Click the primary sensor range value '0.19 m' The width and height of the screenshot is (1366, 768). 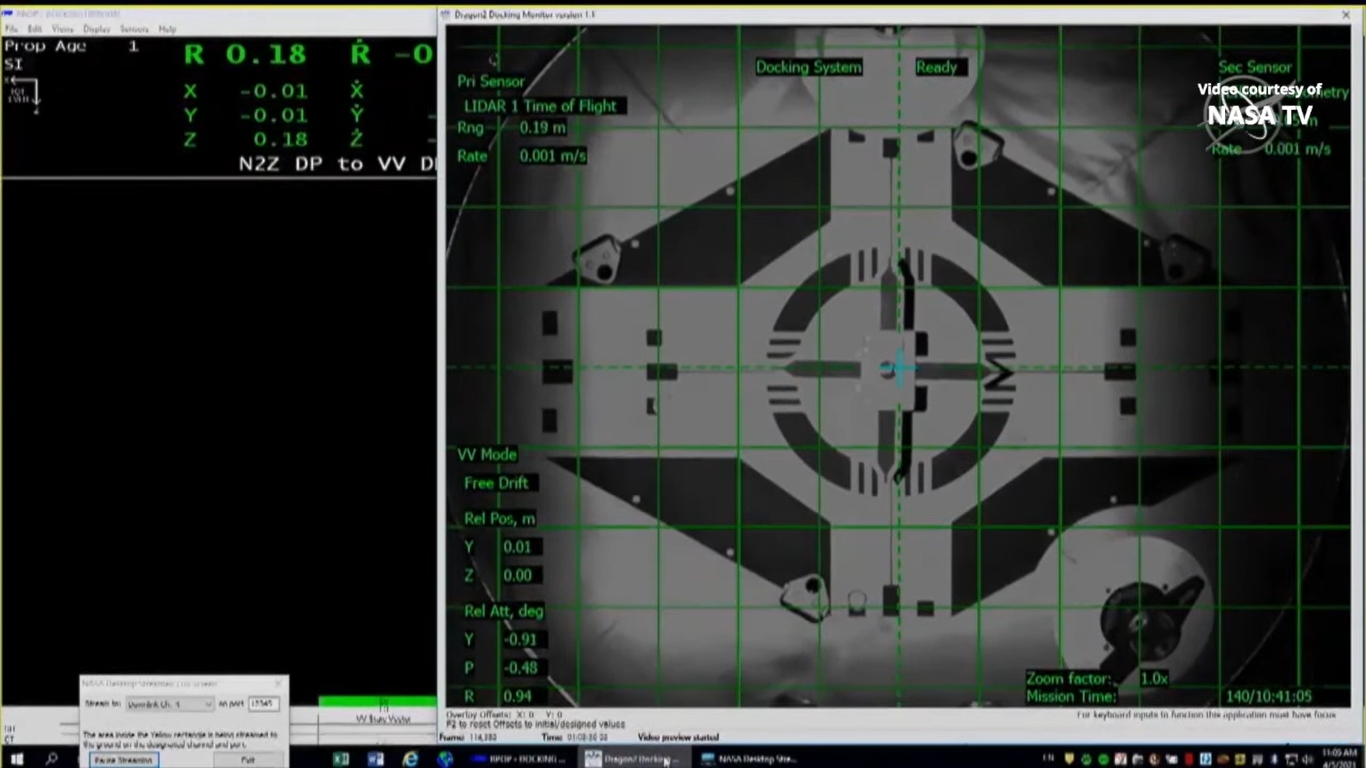pos(542,128)
